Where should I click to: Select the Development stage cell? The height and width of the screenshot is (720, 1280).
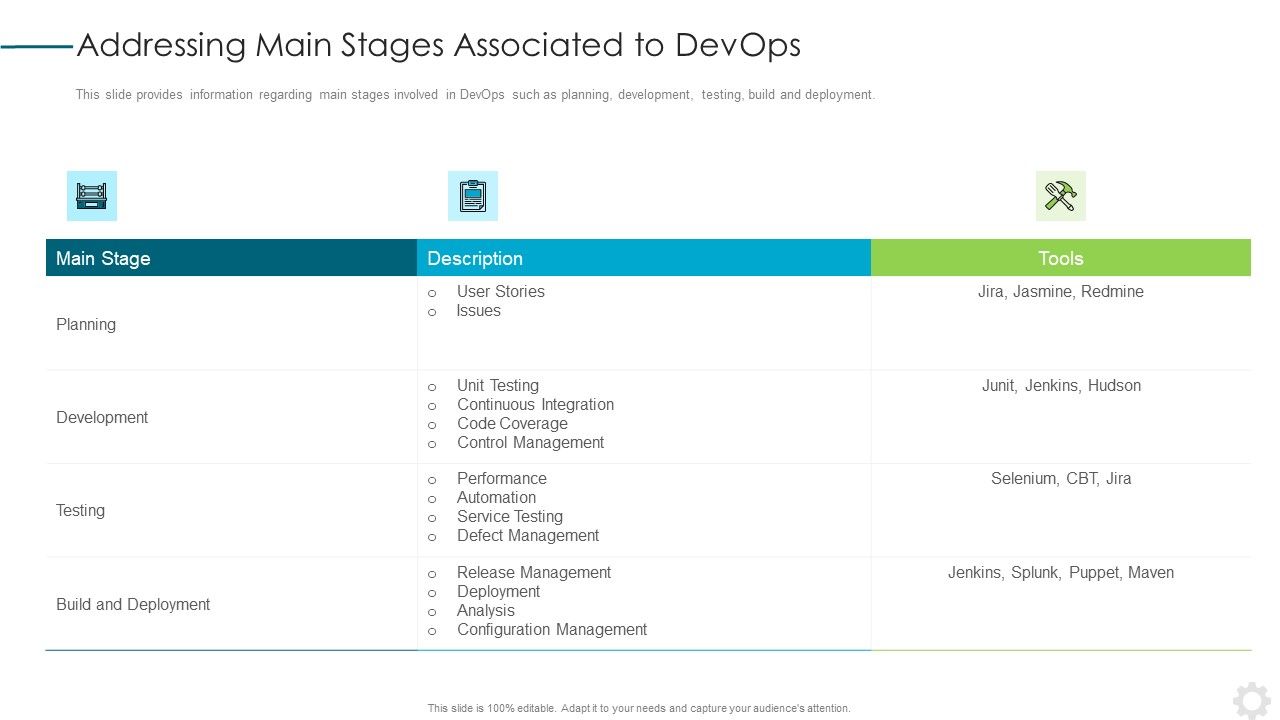[102, 417]
